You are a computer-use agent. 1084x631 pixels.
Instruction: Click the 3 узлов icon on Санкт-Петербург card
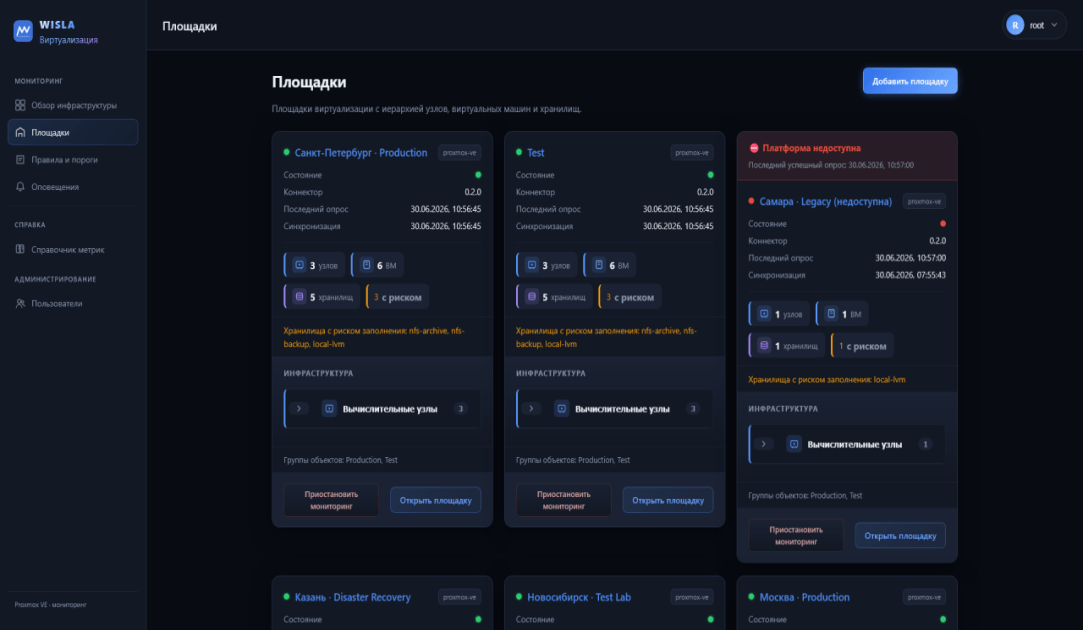[299, 265]
